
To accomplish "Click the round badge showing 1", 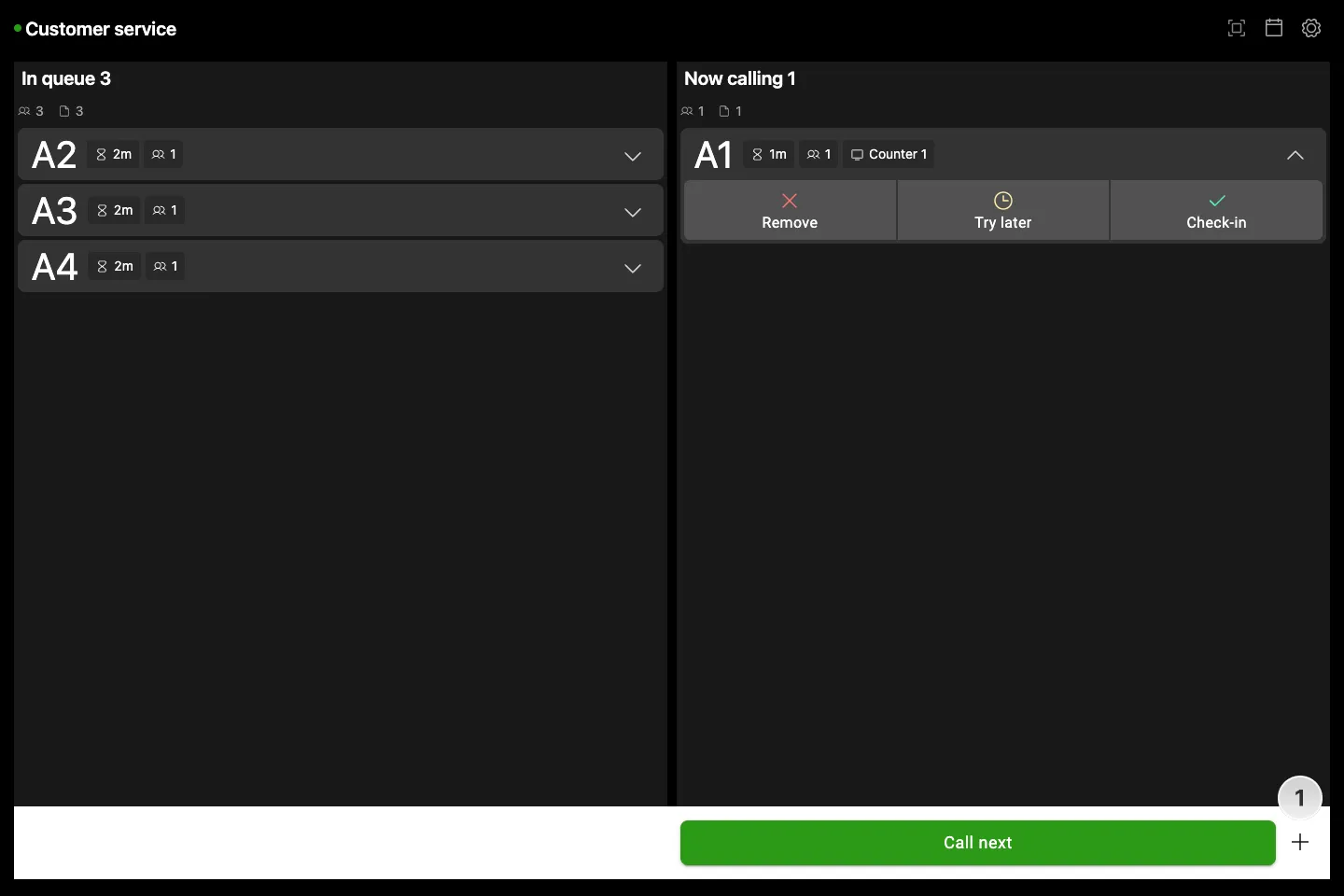I will 1300,798.
